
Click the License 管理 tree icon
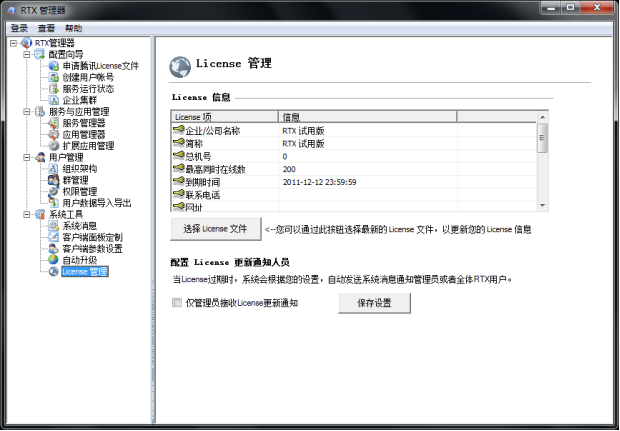(53, 271)
